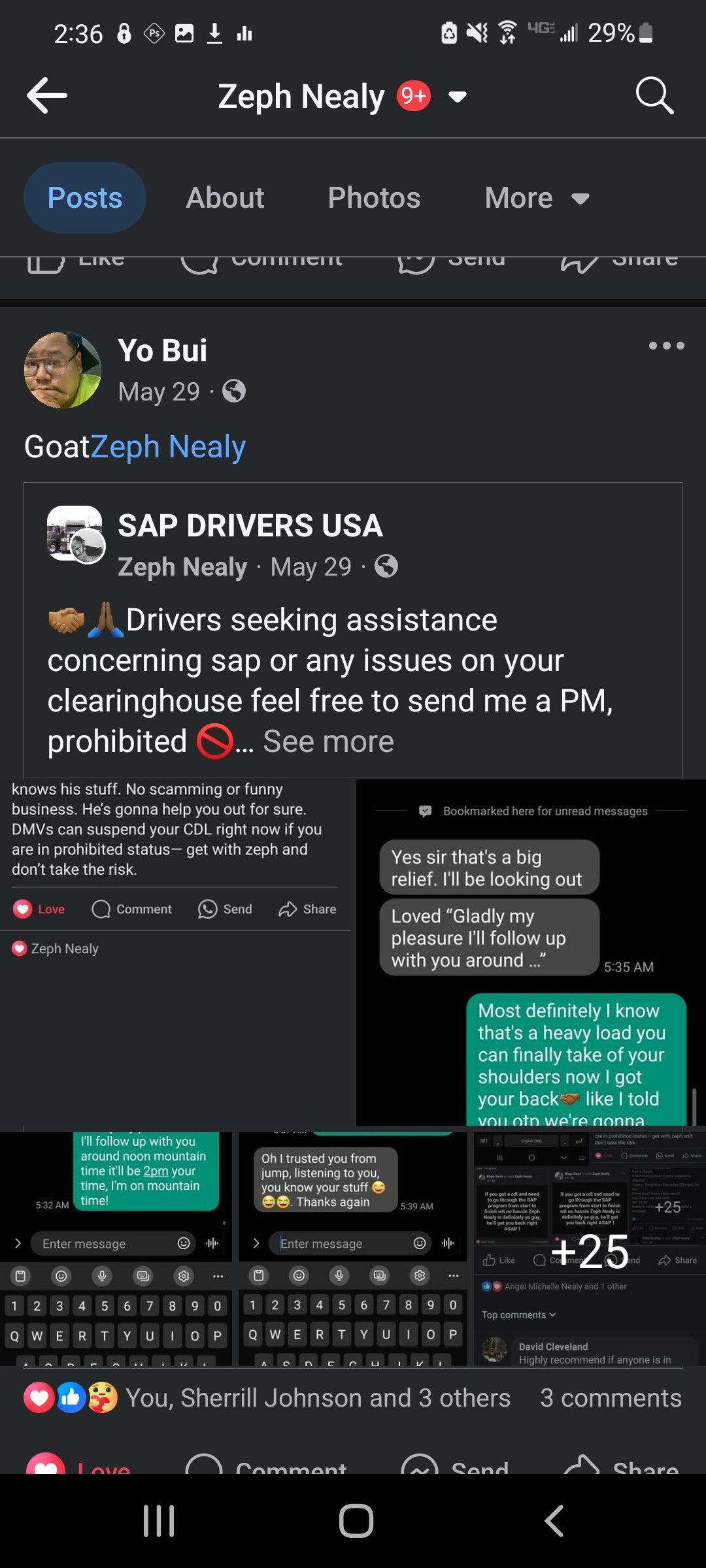Image resolution: width=706 pixels, height=1568 pixels.
Task: Switch to the About tab
Action: coord(225,198)
